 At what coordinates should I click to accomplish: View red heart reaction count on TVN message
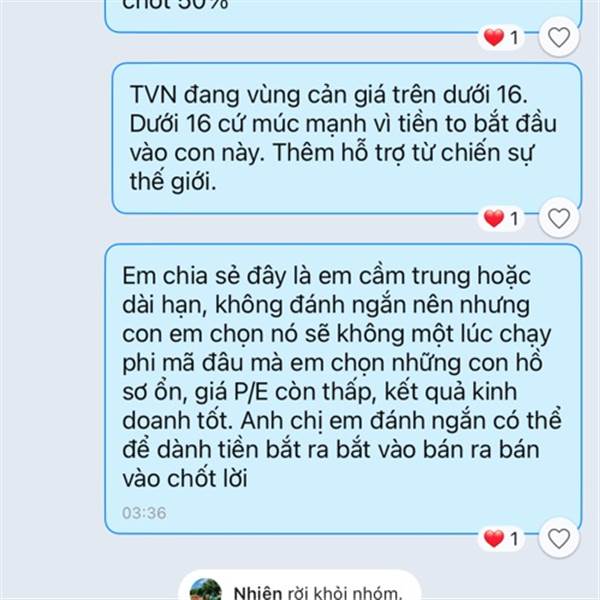point(501,218)
